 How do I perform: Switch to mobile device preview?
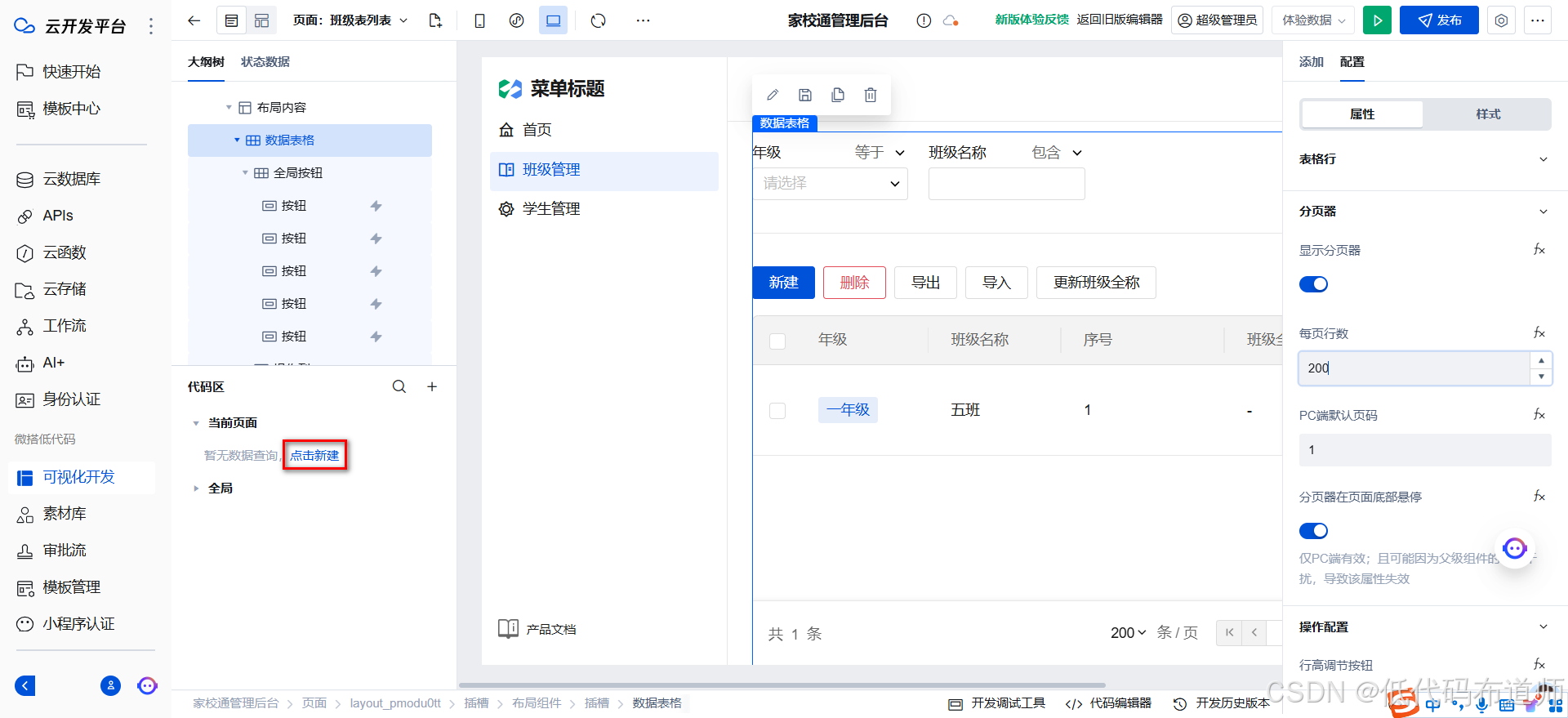[x=479, y=20]
